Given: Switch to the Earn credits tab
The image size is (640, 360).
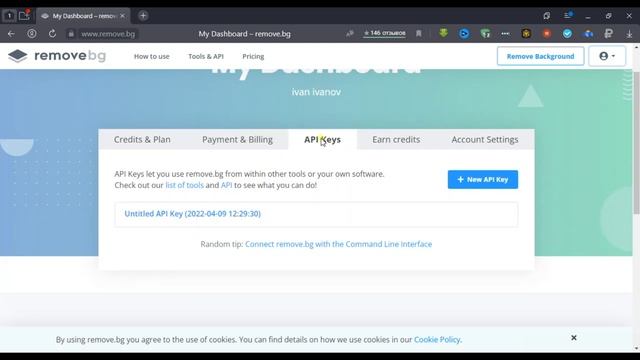Looking at the screenshot, I should point(396,140).
